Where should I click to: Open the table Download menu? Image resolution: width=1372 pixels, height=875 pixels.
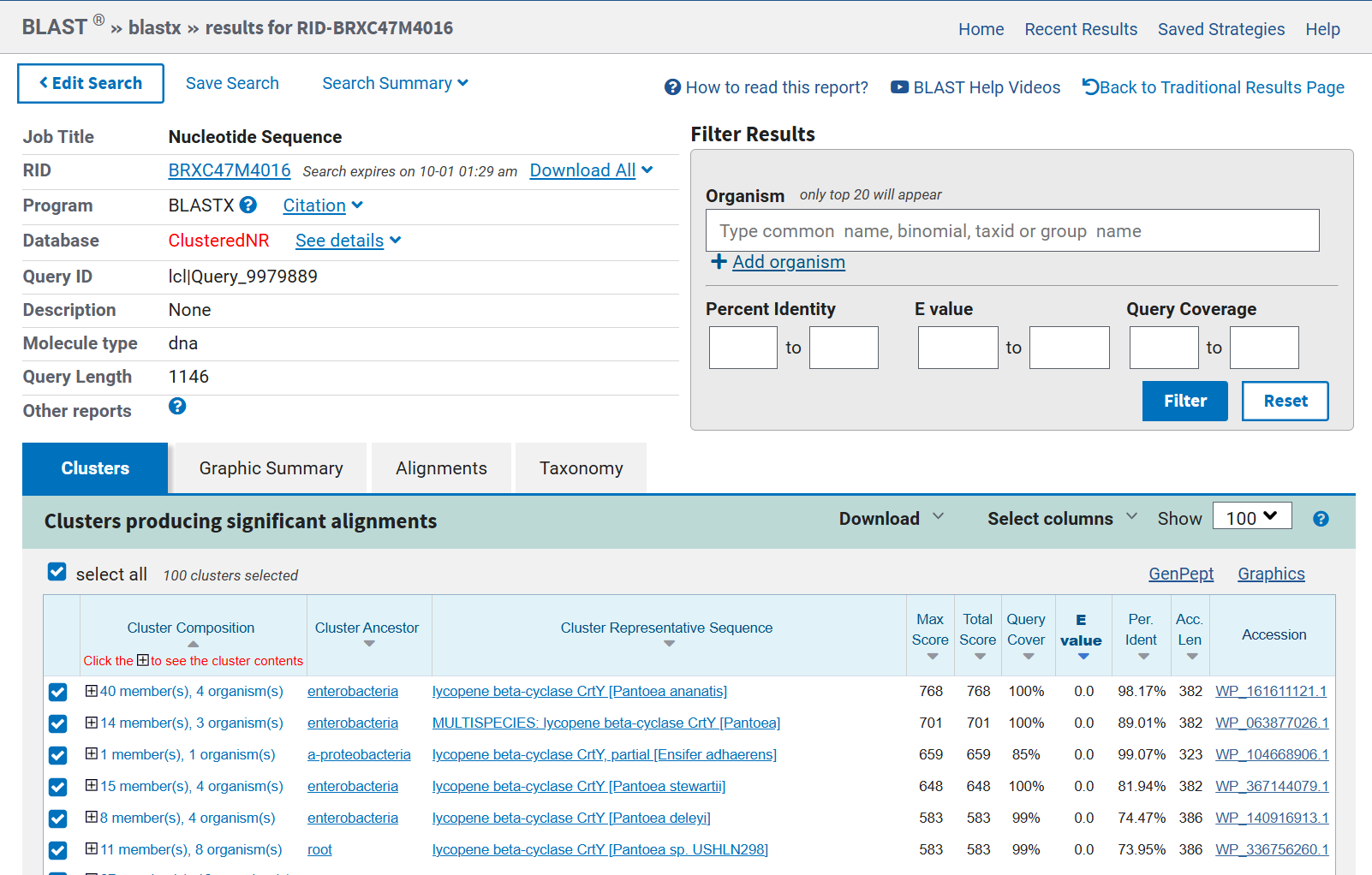point(892,518)
